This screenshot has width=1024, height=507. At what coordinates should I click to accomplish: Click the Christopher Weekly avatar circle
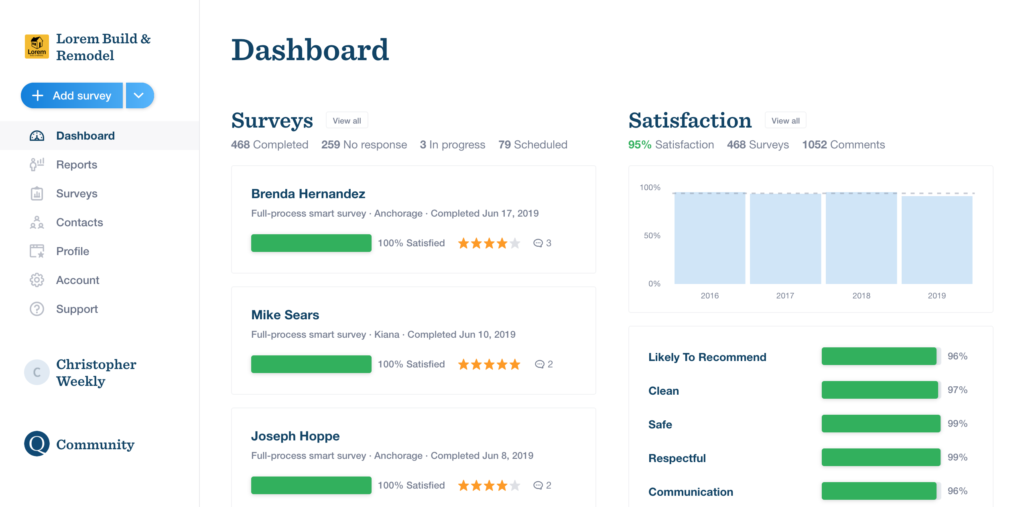point(37,372)
